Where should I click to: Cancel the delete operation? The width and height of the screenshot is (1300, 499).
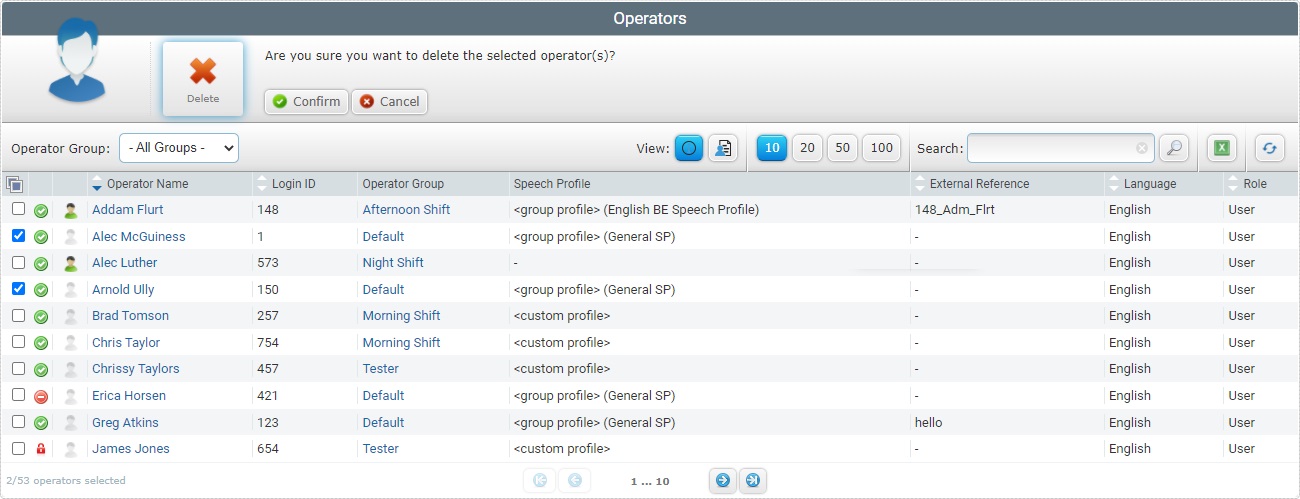click(x=389, y=102)
